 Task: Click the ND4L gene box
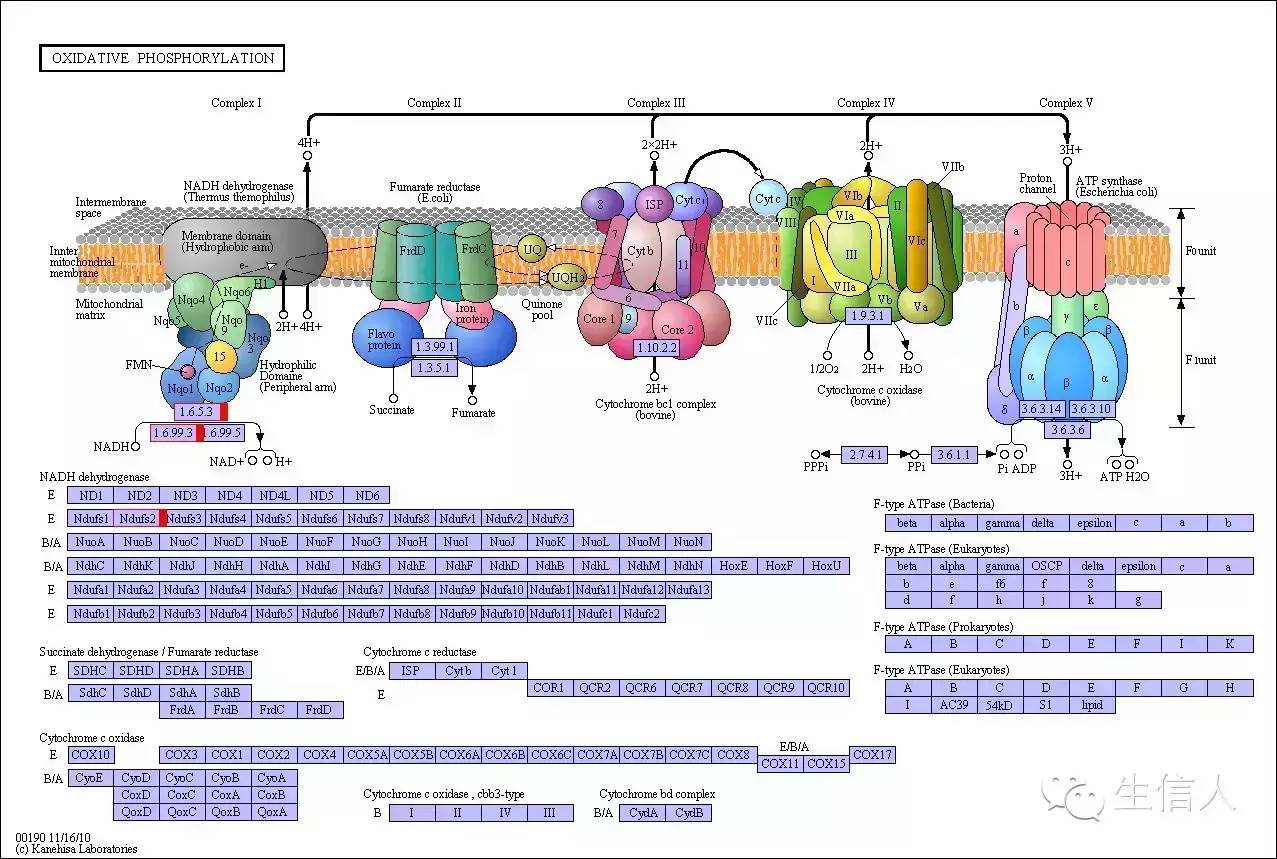pos(274,495)
